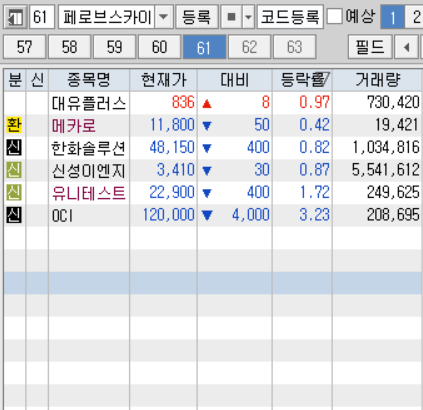Open the 페로브스카이 group name dropdown
This screenshot has width=423, height=410.
[163, 17]
